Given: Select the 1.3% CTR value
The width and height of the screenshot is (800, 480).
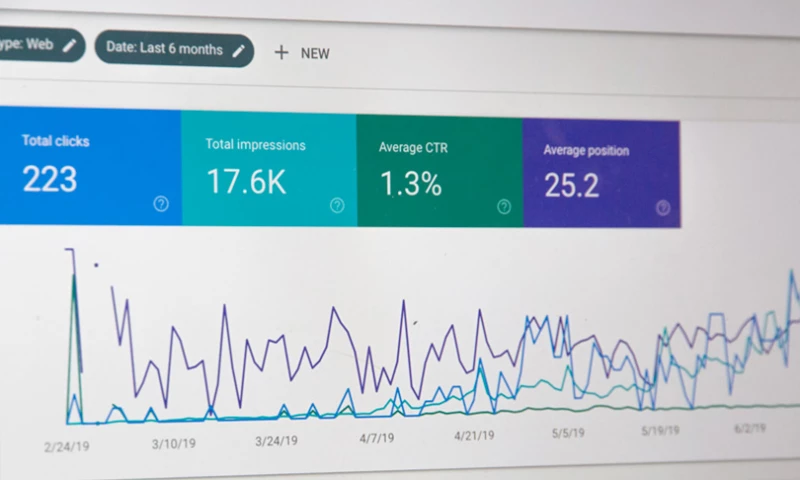Looking at the screenshot, I should [x=411, y=184].
